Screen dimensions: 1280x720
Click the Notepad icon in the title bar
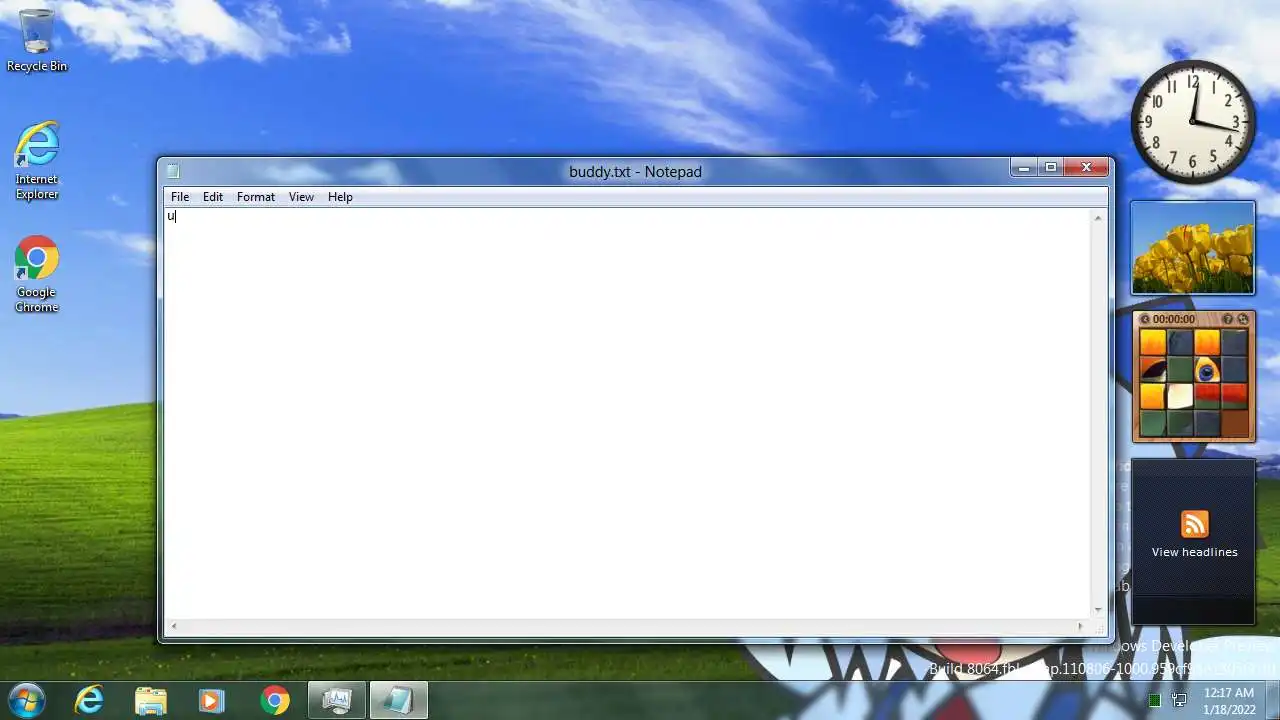173,171
